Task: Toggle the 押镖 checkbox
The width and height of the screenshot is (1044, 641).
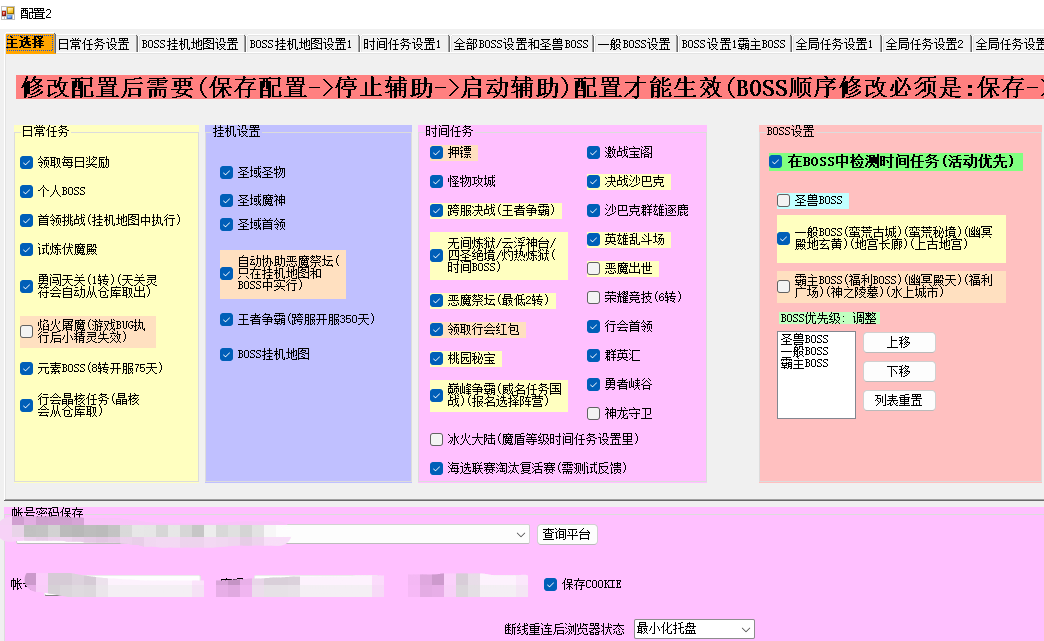Action: point(436,152)
